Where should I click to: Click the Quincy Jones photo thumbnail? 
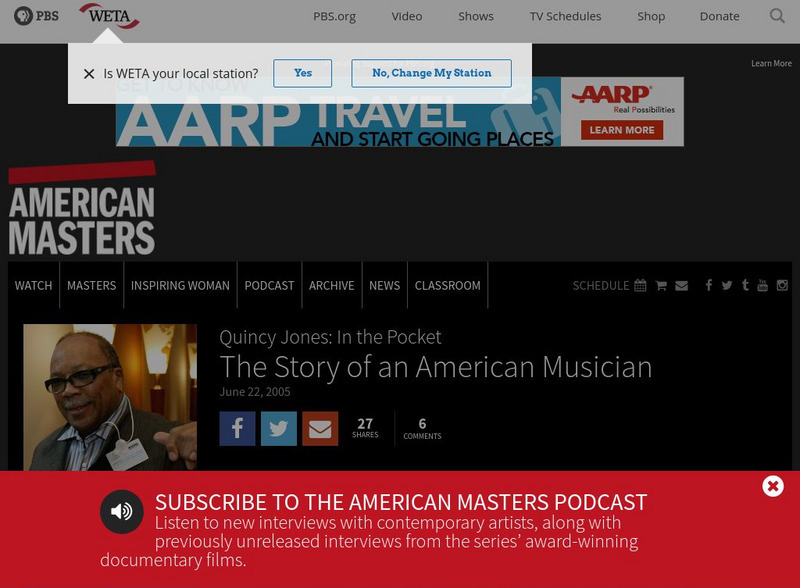click(110, 397)
